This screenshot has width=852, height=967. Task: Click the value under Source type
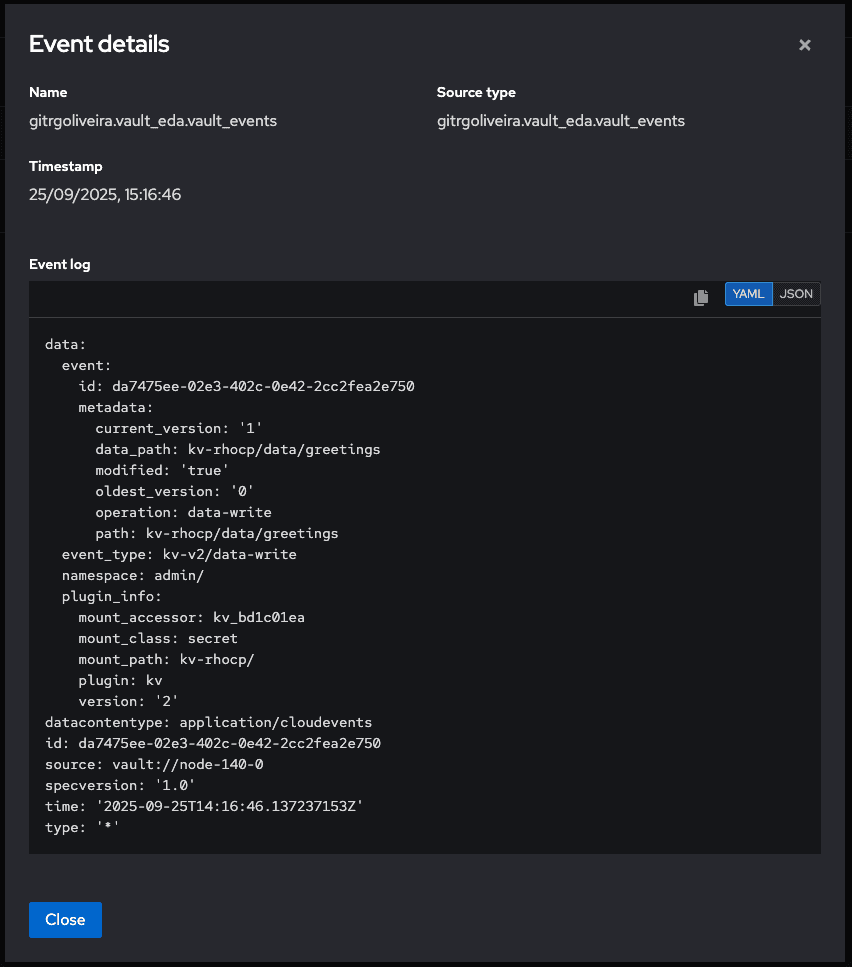tap(560, 121)
